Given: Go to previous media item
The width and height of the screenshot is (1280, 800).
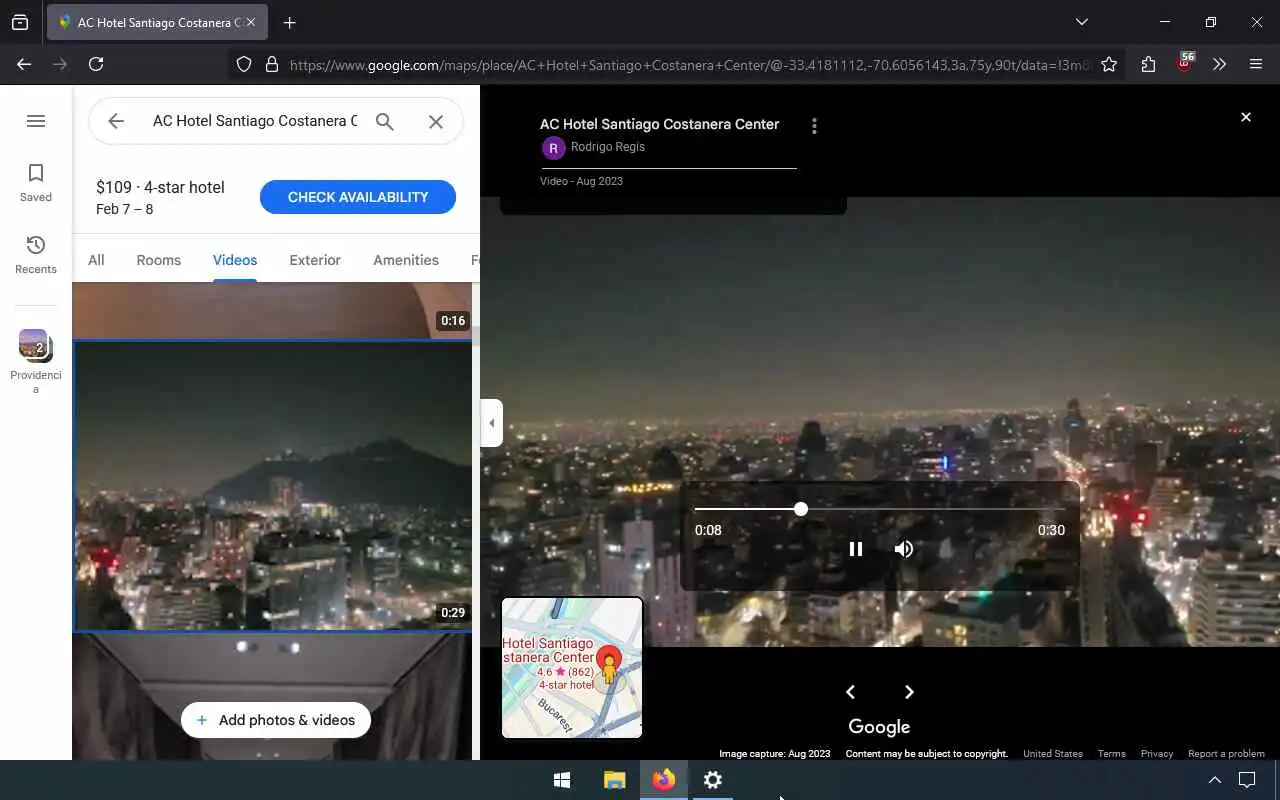Looking at the screenshot, I should 850,692.
